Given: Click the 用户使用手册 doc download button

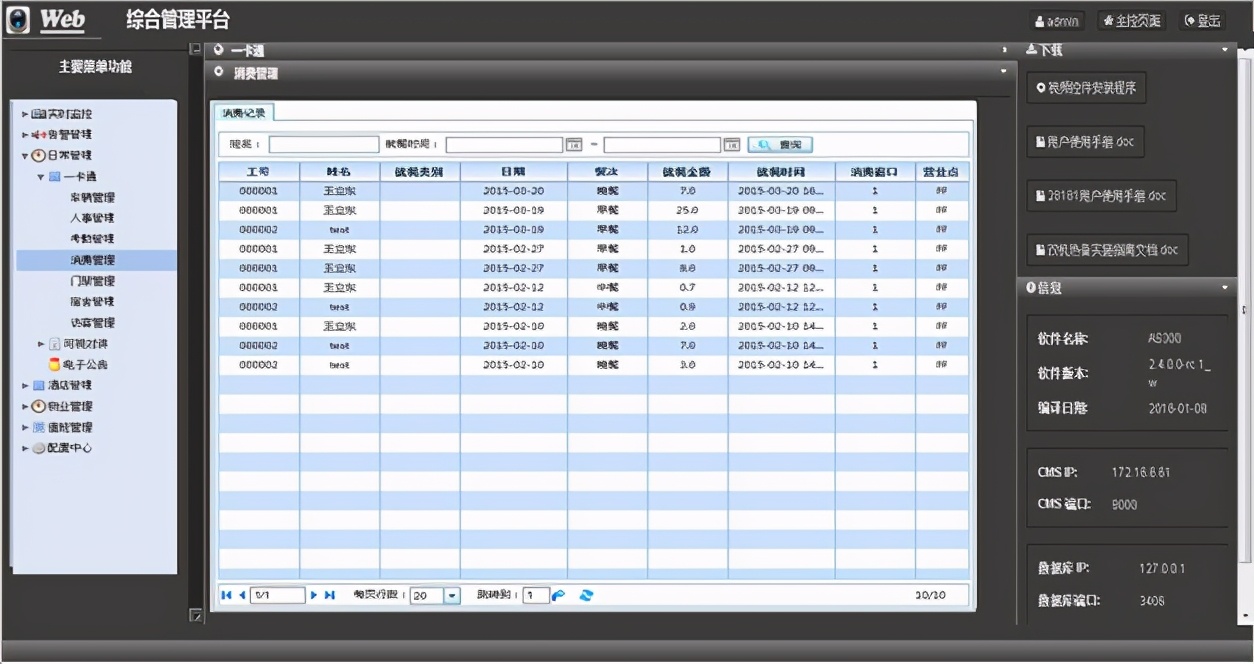Looking at the screenshot, I should 1085,142.
